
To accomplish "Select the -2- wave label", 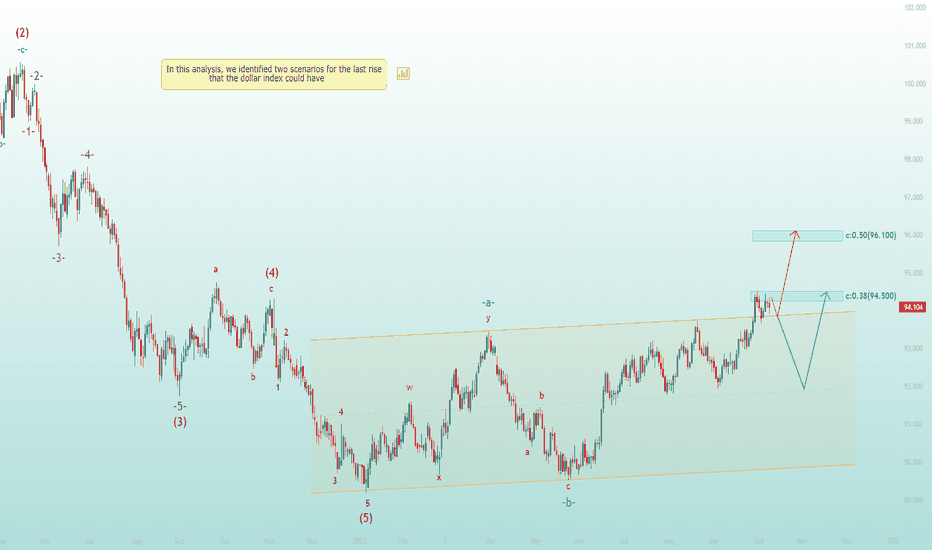I will click(36, 76).
